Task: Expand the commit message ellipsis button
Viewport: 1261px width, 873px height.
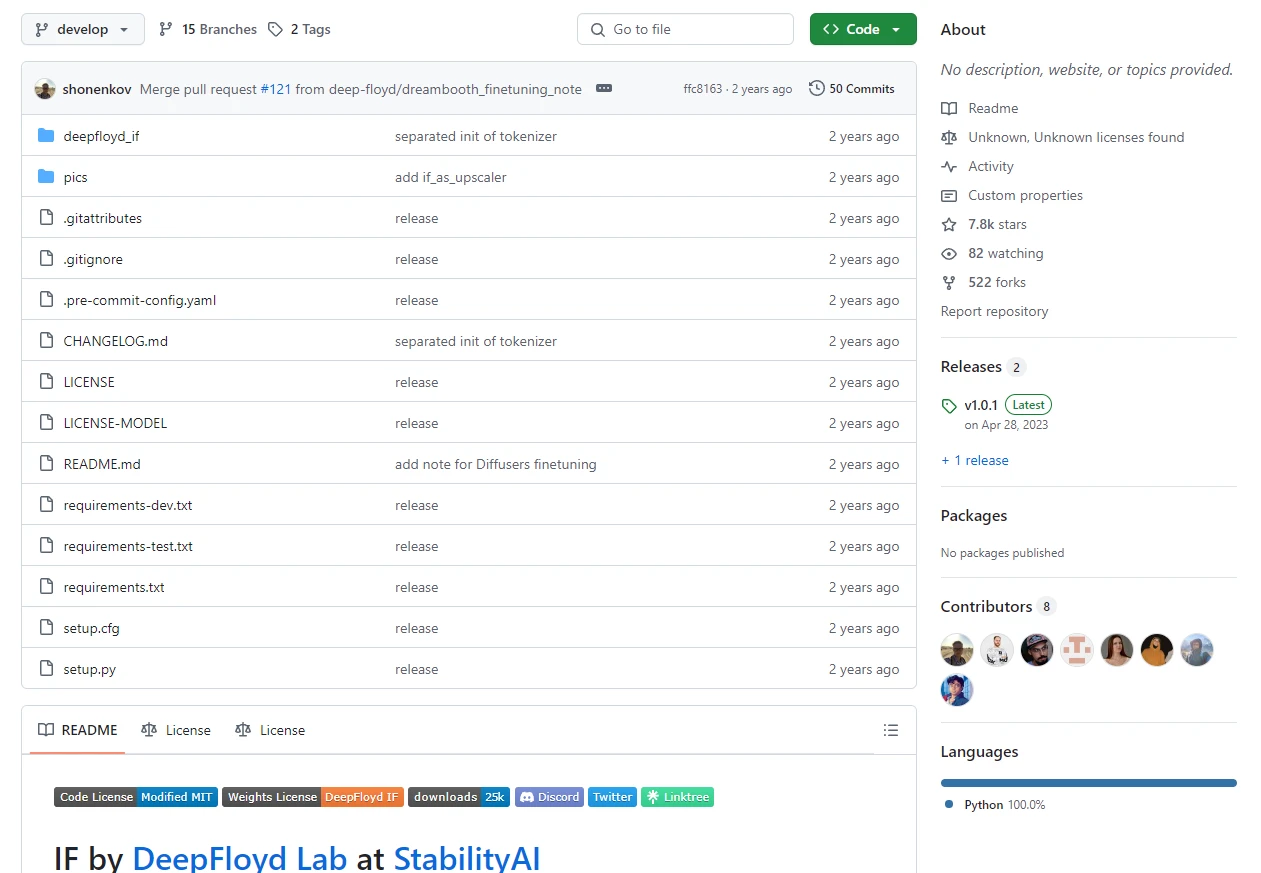Action: (x=603, y=89)
